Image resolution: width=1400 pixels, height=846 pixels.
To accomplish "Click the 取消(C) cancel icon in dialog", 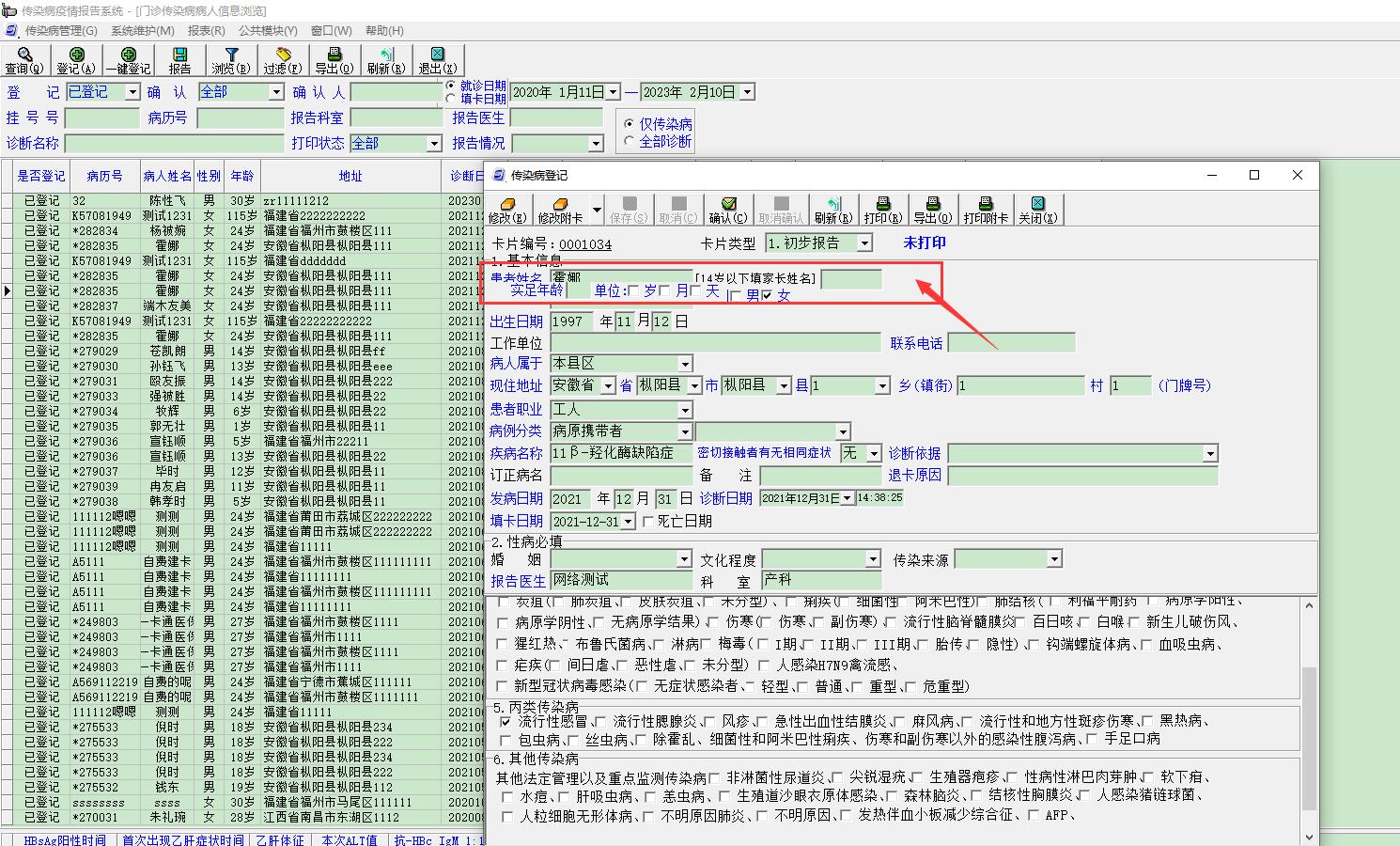I will [678, 204].
